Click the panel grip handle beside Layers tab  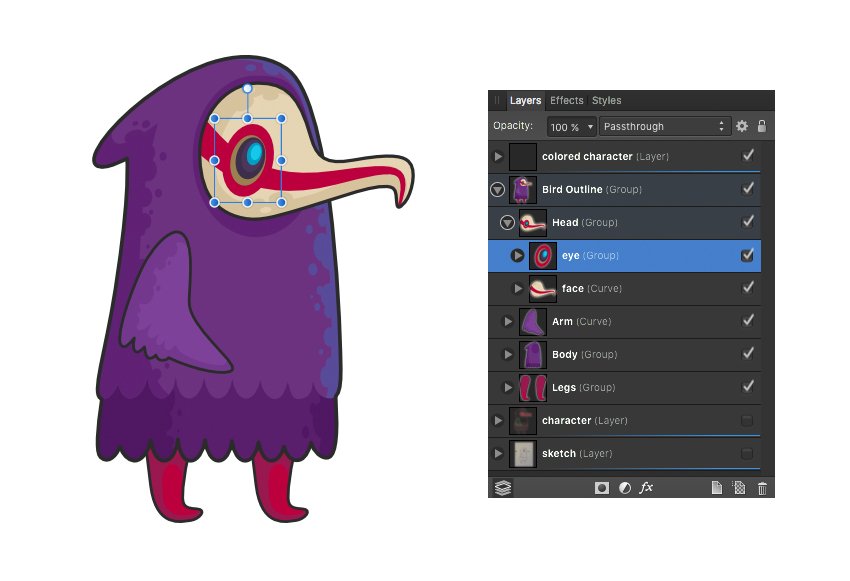[x=497, y=100]
